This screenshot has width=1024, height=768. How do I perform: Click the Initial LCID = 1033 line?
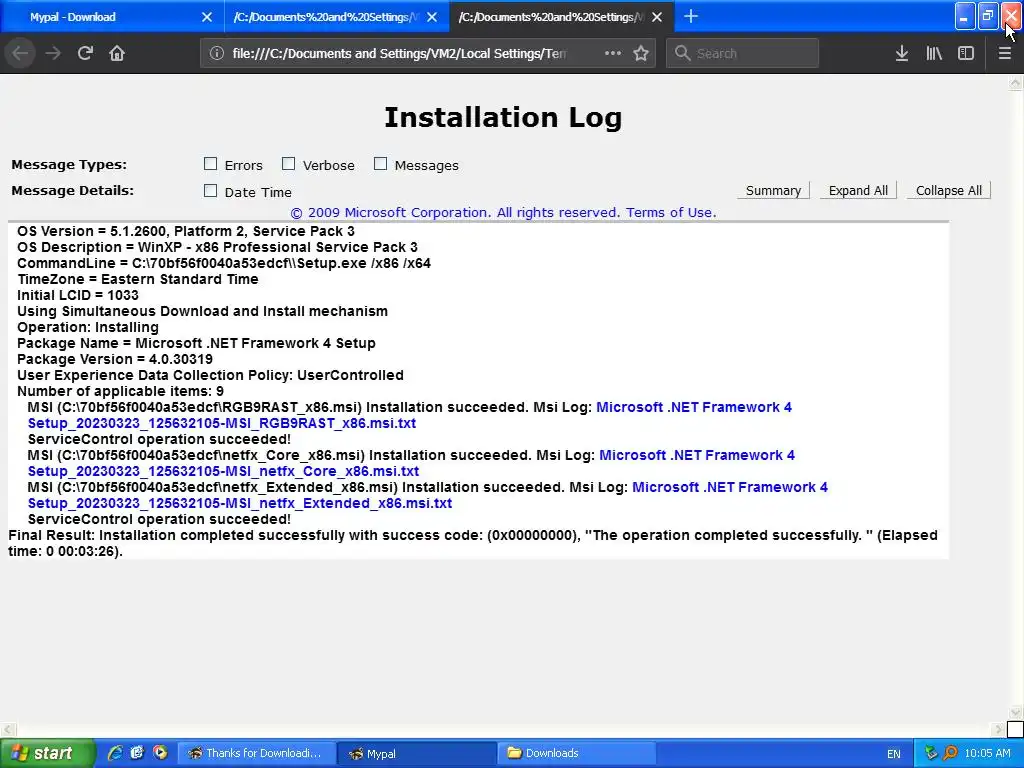(x=78, y=295)
